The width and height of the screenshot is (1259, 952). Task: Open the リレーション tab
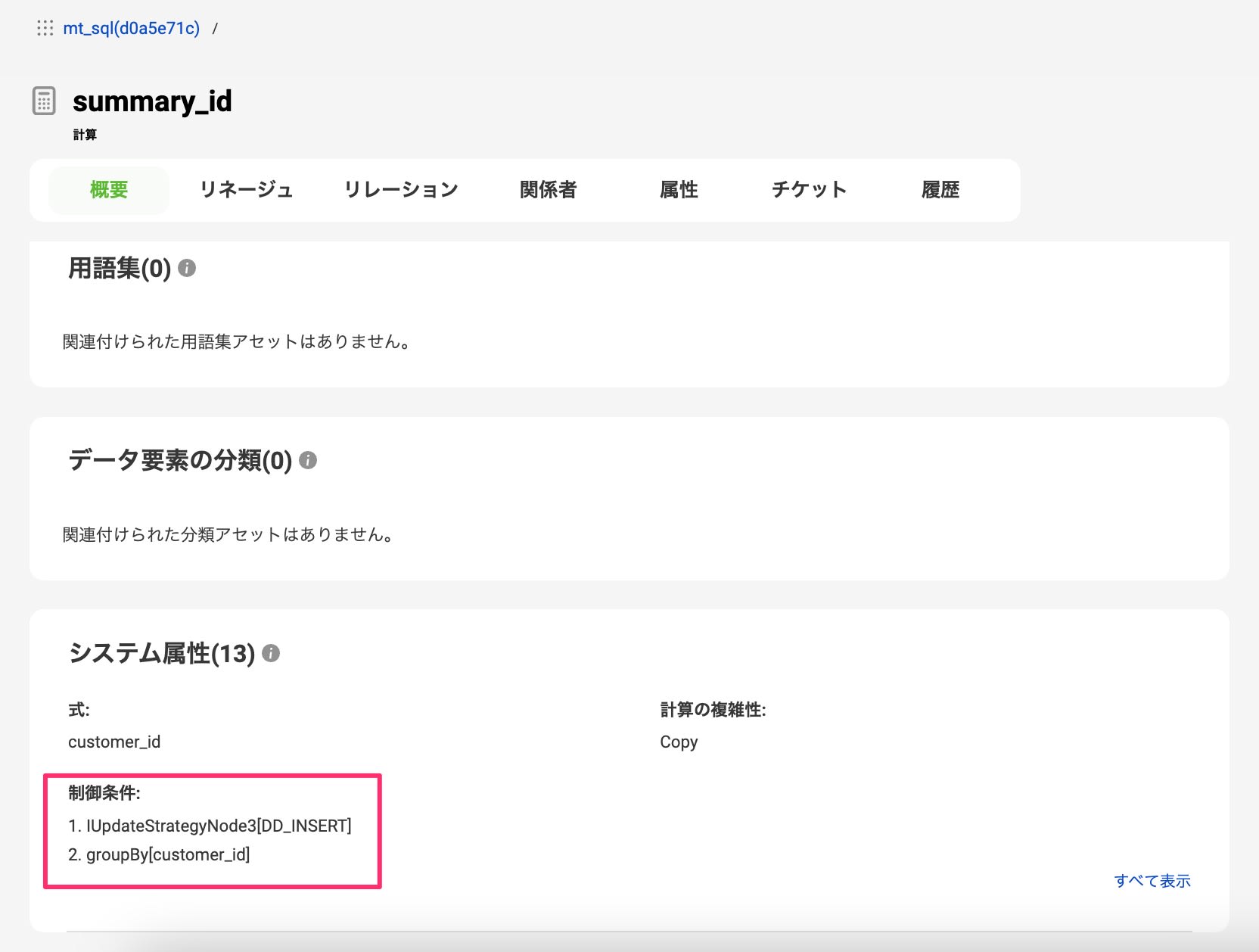pos(401,190)
